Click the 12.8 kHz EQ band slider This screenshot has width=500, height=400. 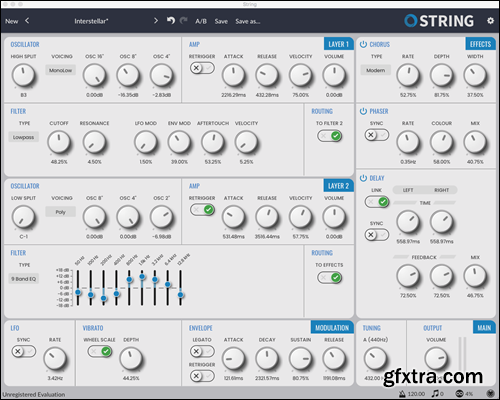click(x=180, y=288)
